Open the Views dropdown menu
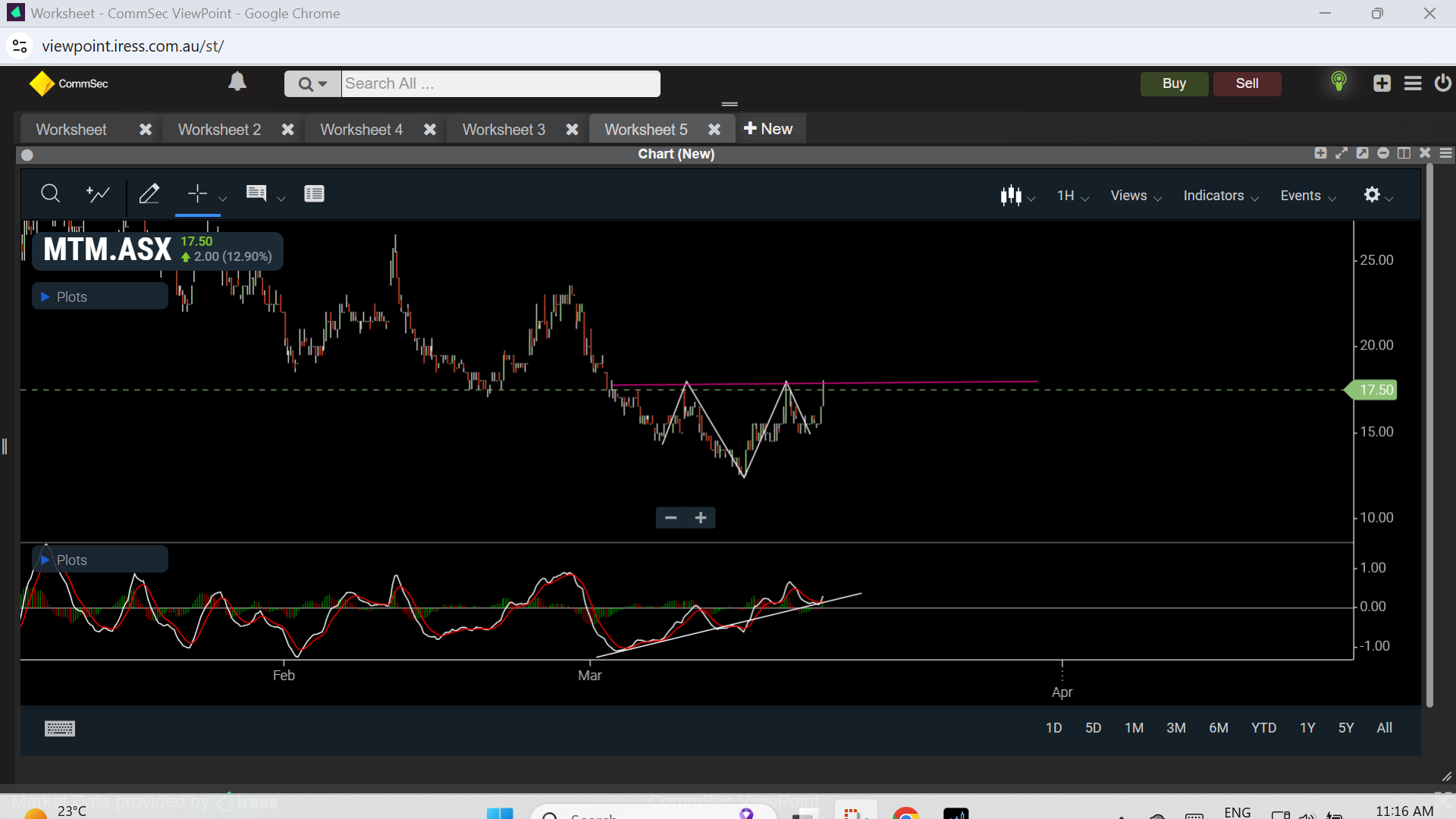Screen dimensions: 1456x819 point(1136,196)
